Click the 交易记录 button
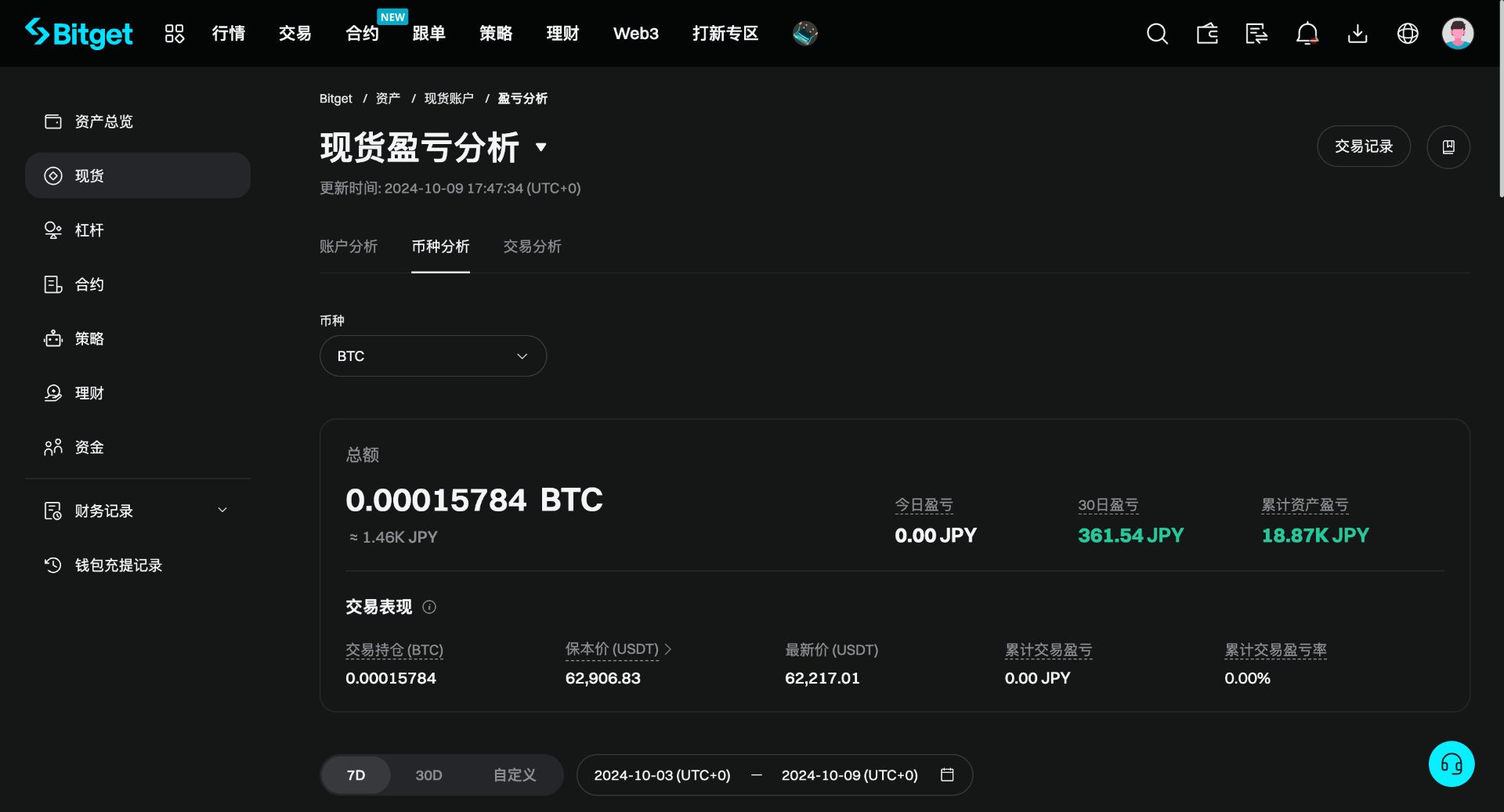Image resolution: width=1504 pixels, height=812 pixels. click(x=1364, y=146)
